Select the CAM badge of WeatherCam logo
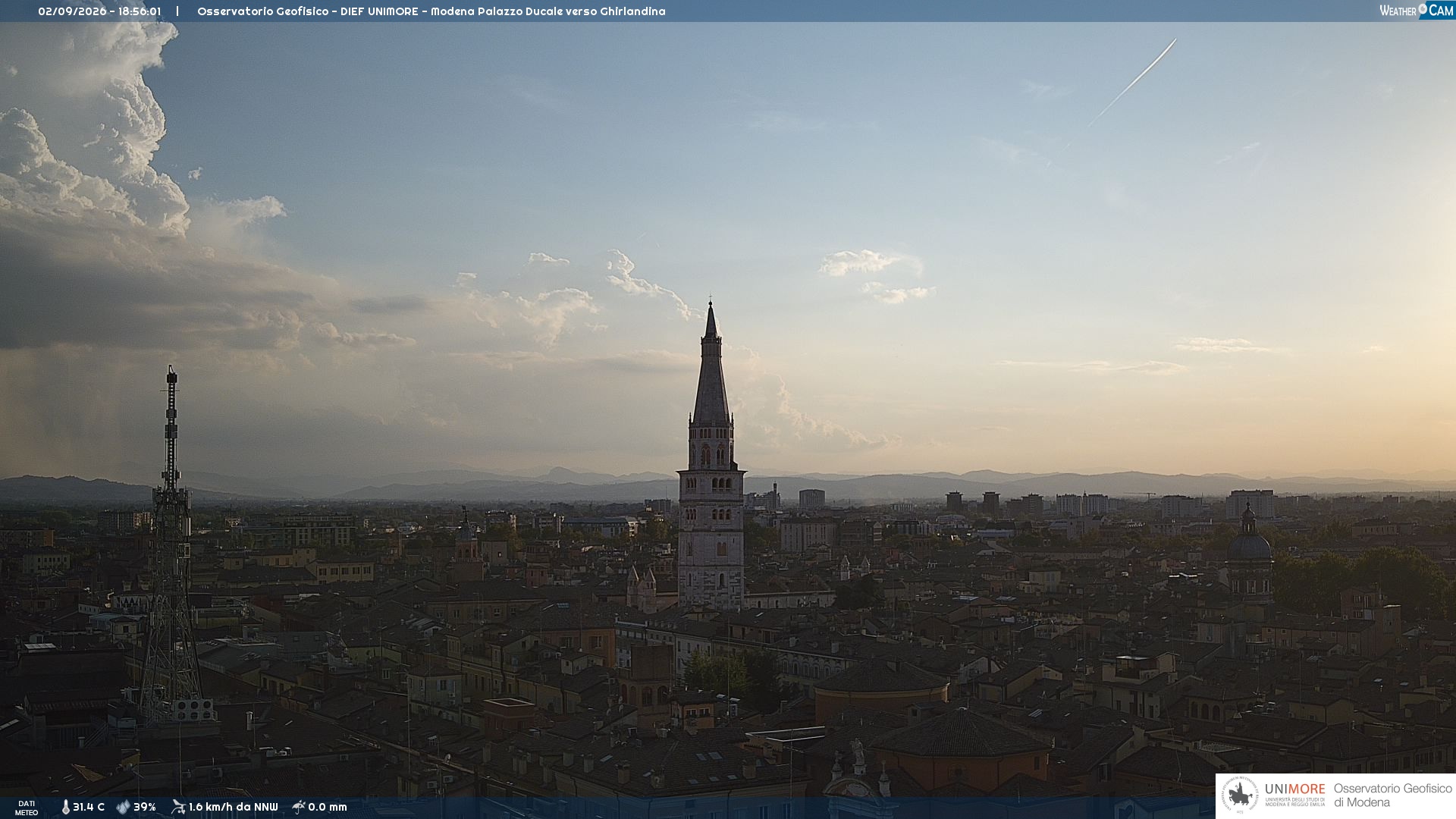 point(1441,11)
